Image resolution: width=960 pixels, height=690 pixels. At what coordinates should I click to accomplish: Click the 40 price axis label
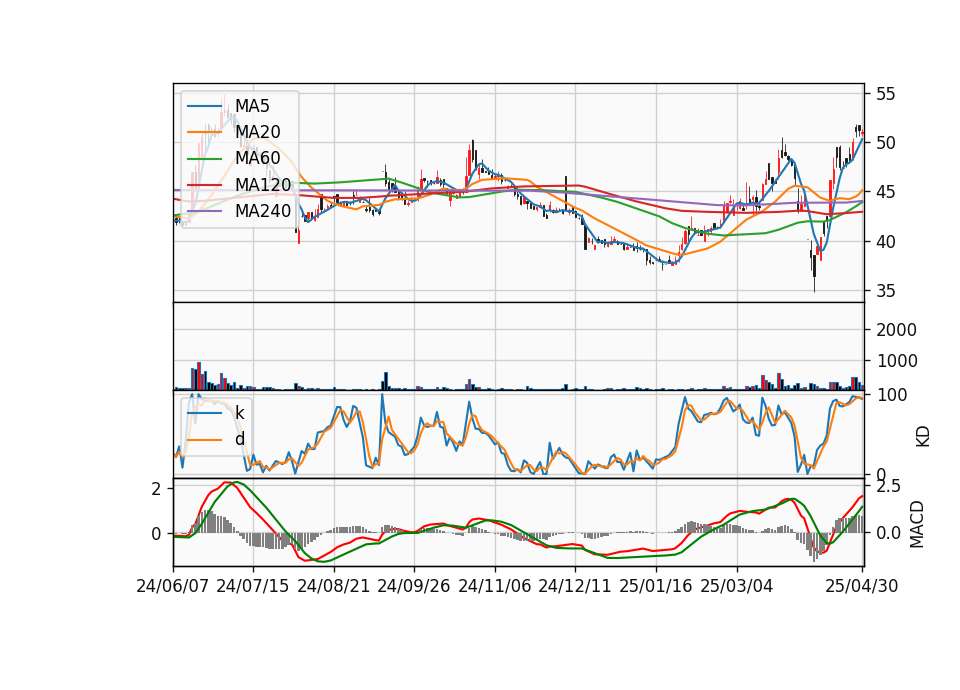886,242
